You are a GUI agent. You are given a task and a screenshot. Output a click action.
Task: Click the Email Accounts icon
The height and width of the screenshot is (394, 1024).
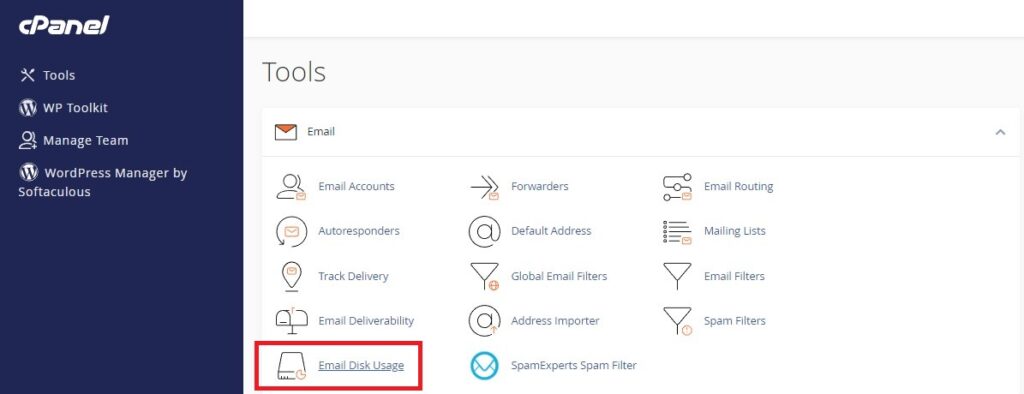(x=291, y=186)
